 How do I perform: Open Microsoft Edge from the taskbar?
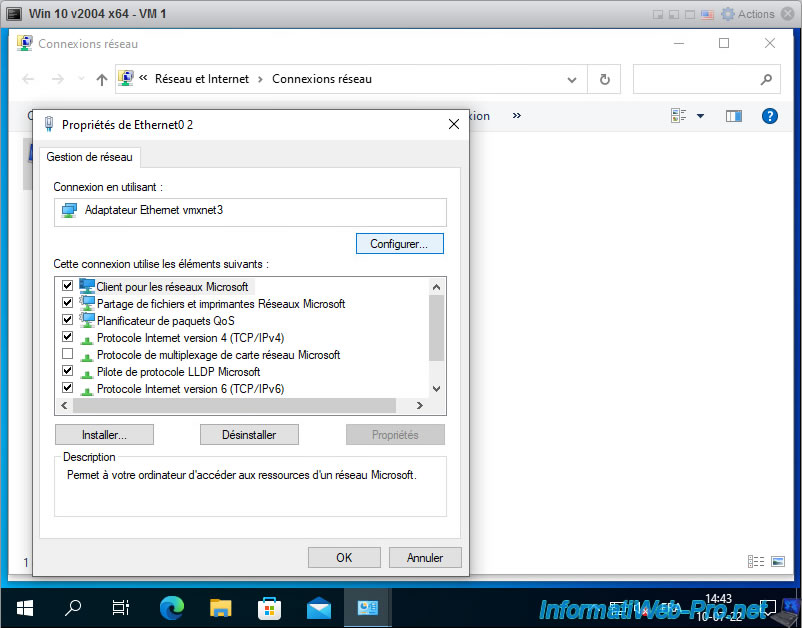click(x=170, y=607)
